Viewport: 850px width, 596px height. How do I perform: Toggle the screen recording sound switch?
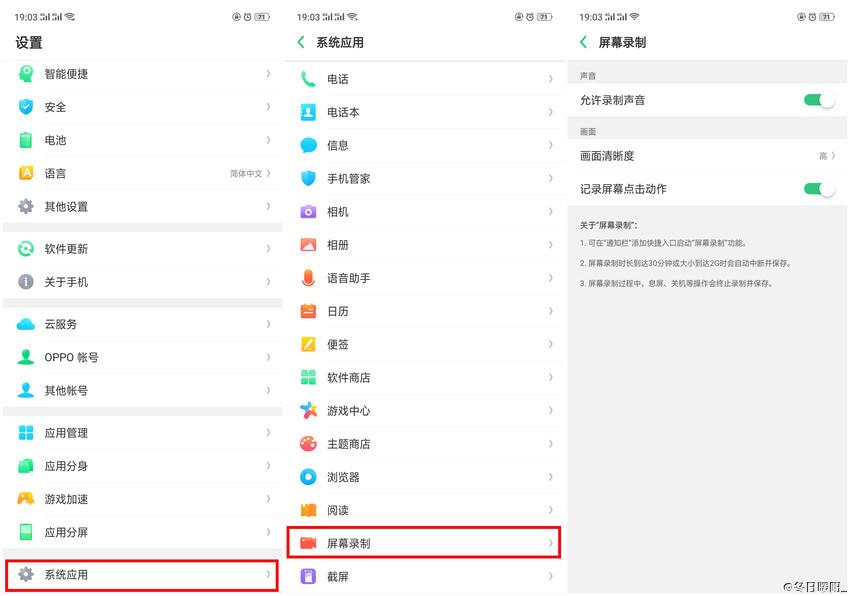click(x=819, y=100)
